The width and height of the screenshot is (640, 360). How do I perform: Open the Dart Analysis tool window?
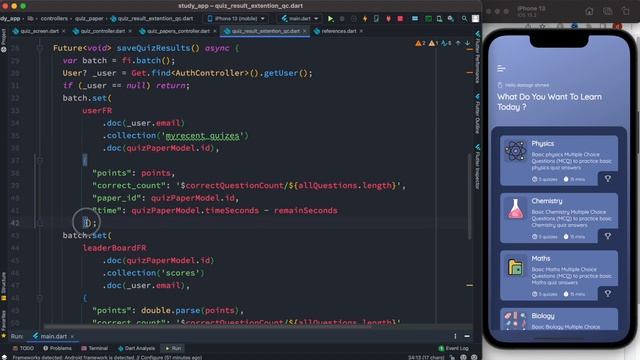[137, 348]
